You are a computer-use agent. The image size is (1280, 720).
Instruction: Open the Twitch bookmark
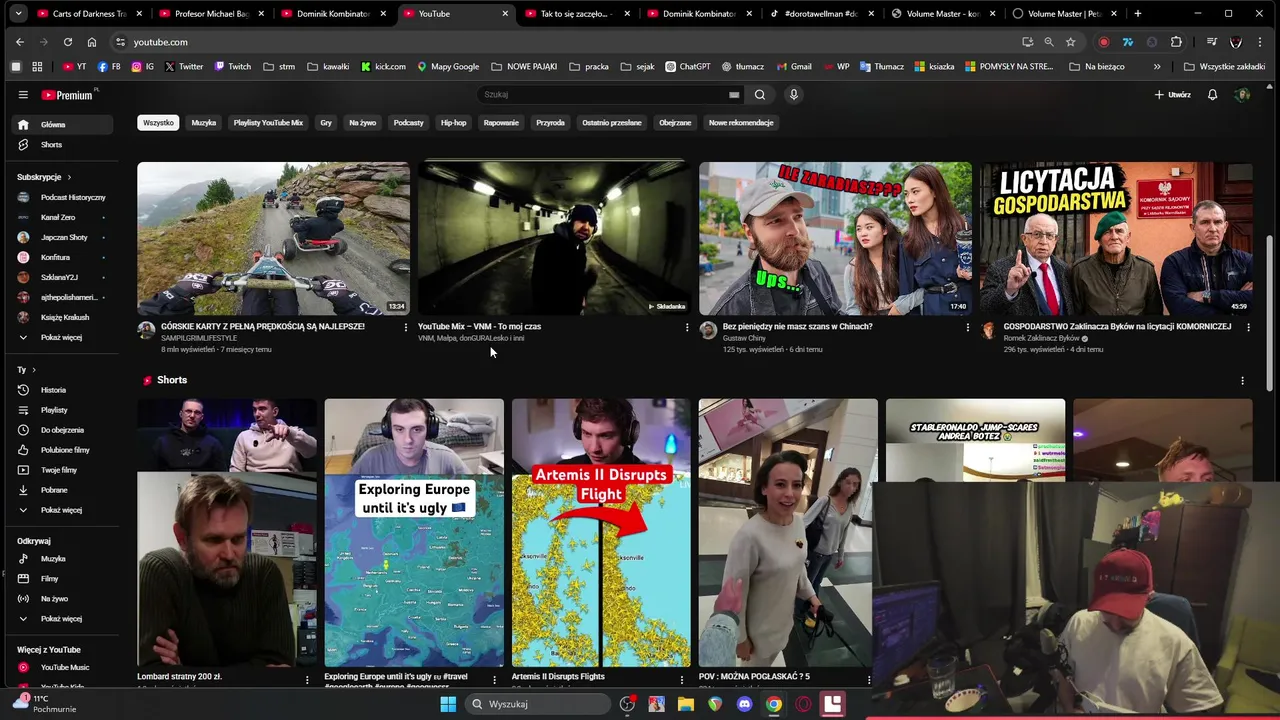[x=232, y=67]
